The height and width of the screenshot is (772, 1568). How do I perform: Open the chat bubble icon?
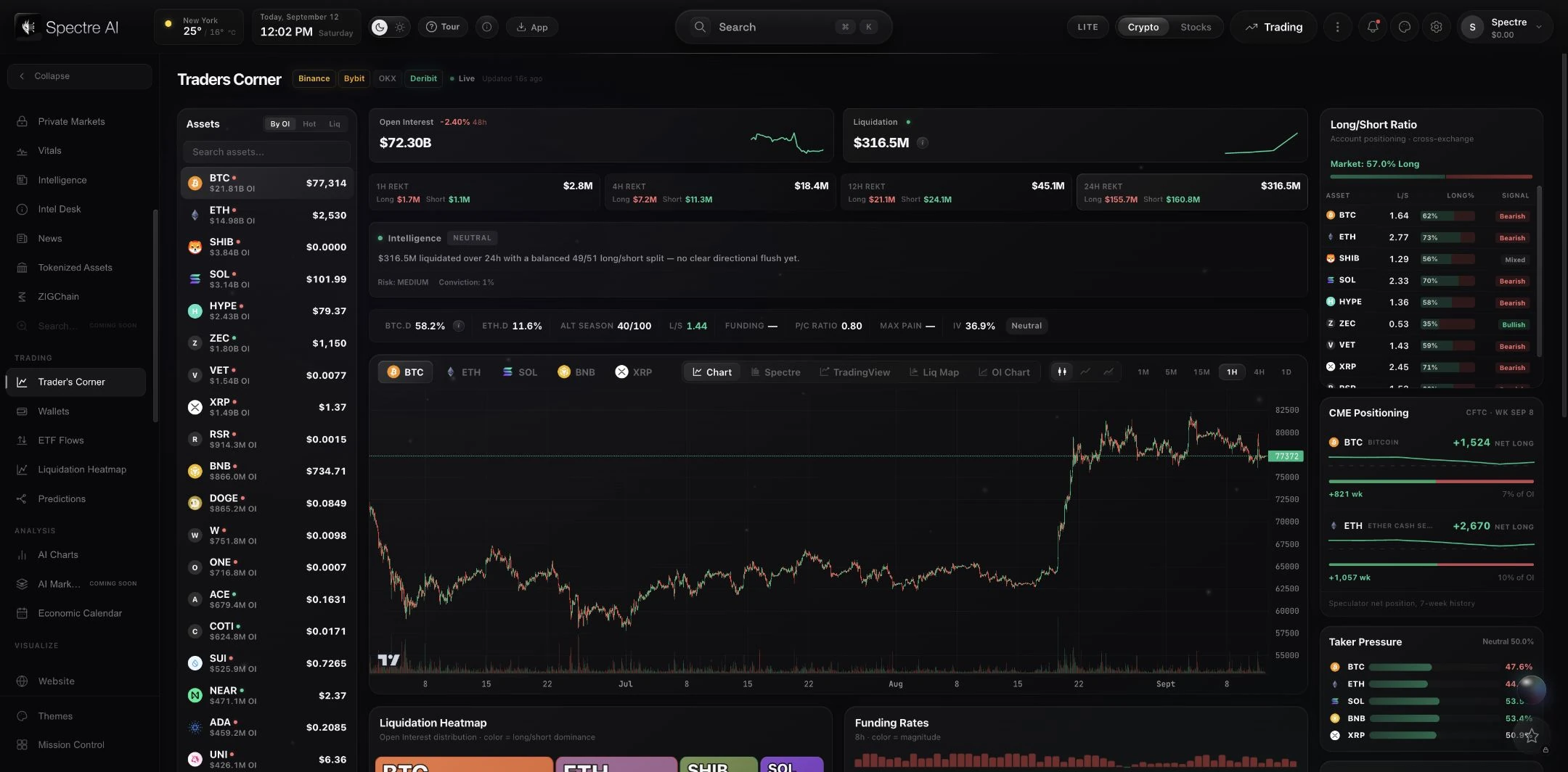1404,27
